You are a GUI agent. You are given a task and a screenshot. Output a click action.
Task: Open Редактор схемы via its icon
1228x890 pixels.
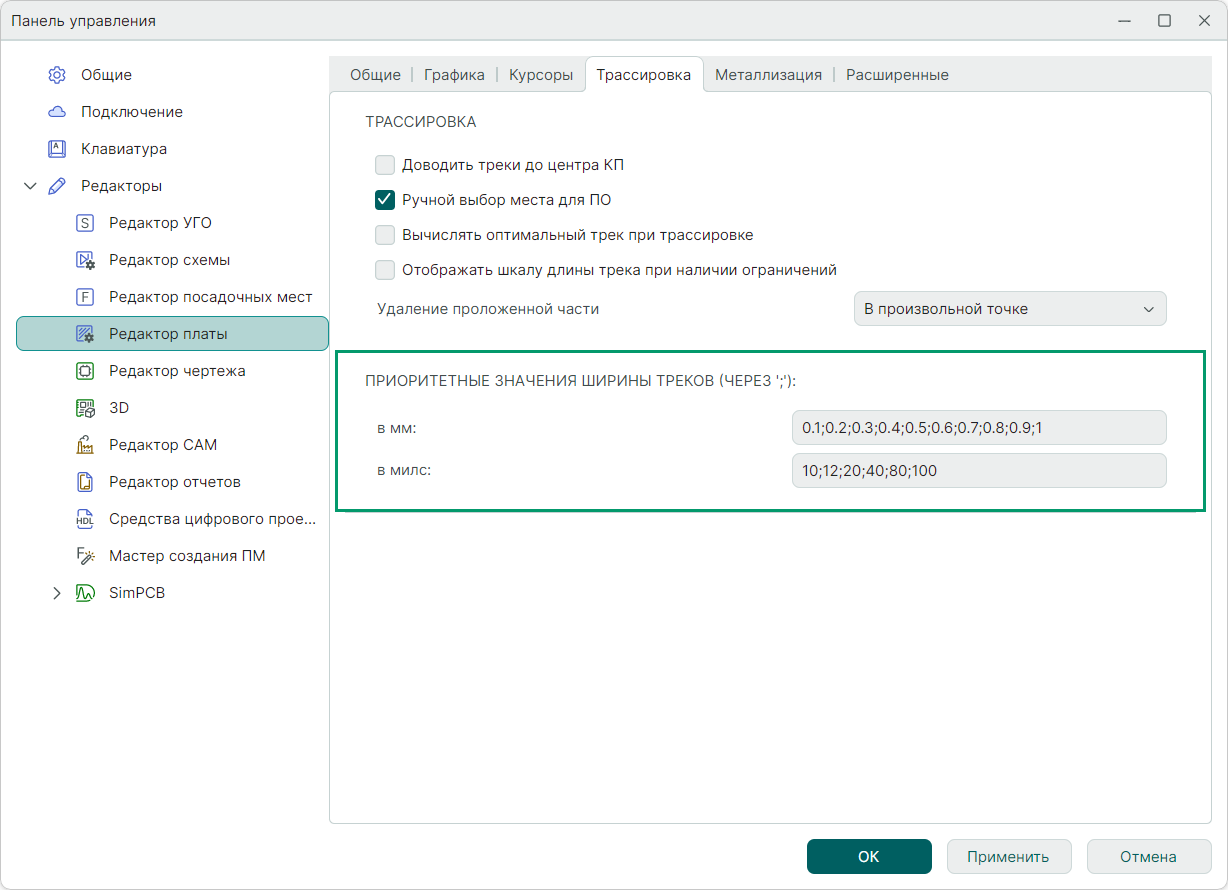pyautogui.click(x=85, y=260)
